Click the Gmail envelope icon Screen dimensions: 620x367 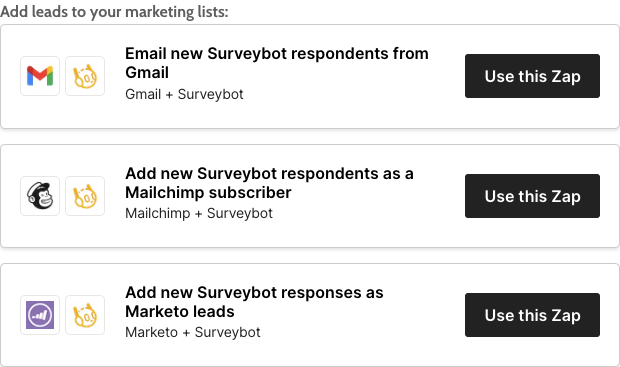pyautogui.click(x=40, y=76)
